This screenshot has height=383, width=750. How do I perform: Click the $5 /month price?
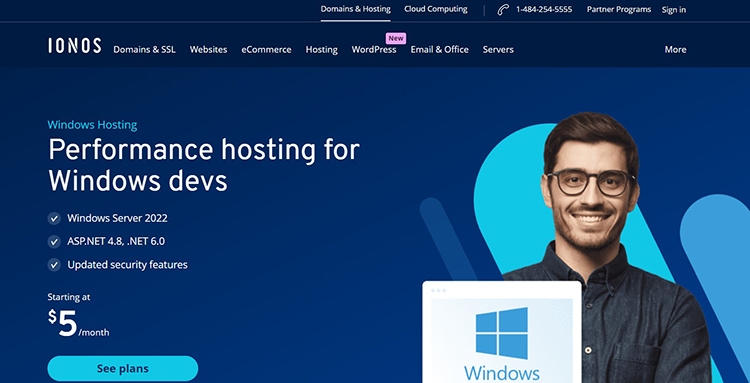[78, 323]
